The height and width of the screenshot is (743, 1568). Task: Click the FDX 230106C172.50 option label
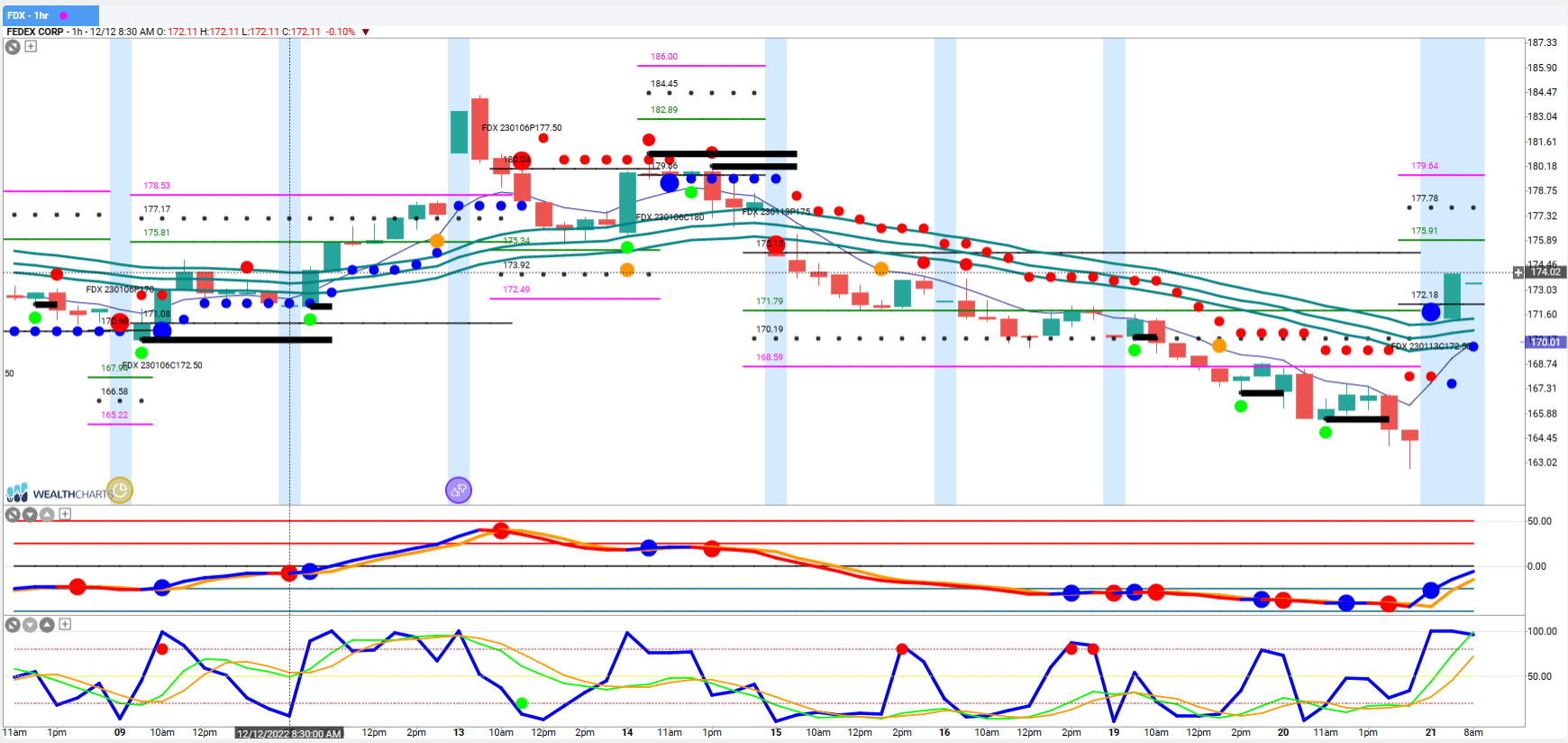pyautogui.click(x=162, y=365)
